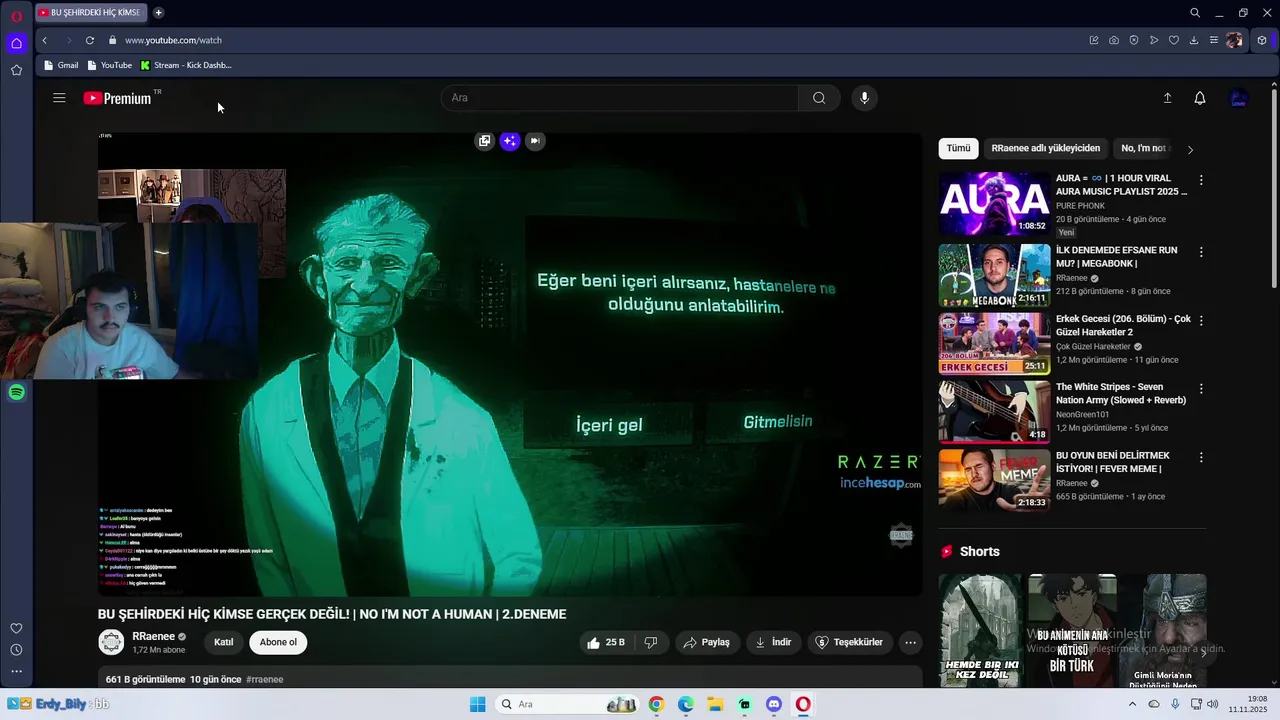Open the YouTube account avatar menu
This screenshot has height=720, width=1280.
click(1238, 98)
